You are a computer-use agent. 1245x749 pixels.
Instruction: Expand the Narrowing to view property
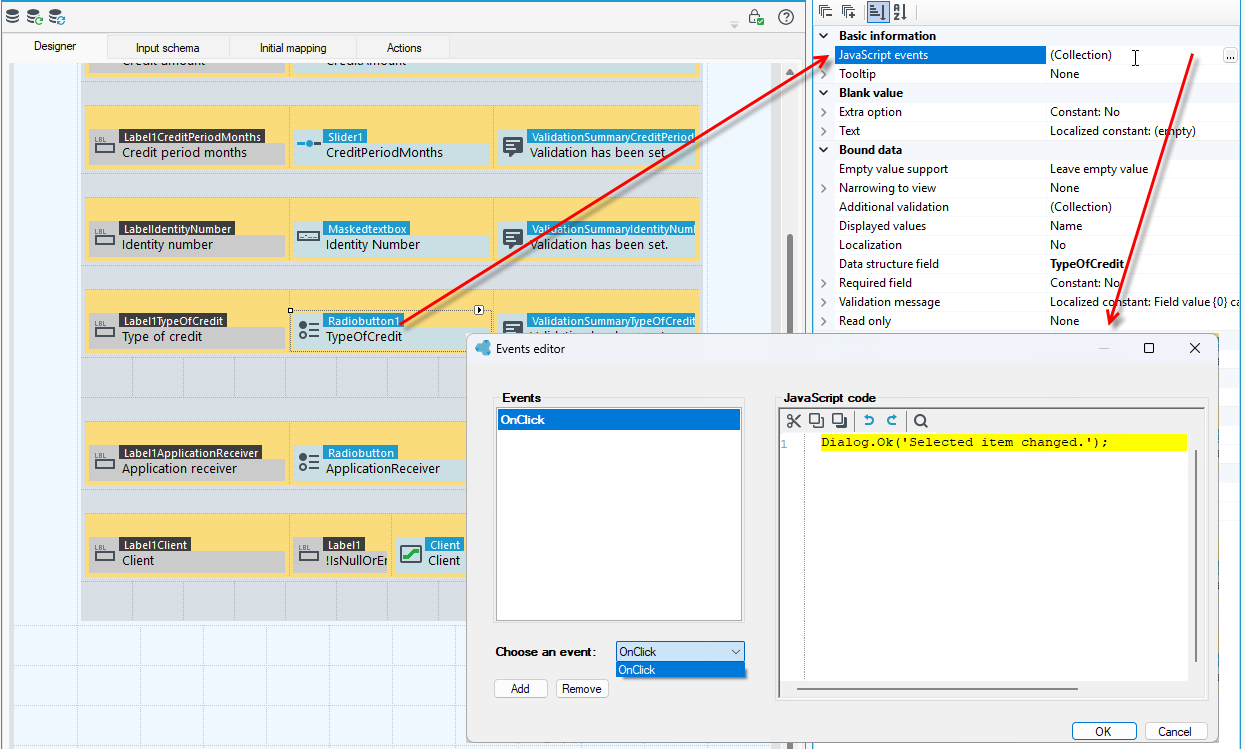(x=824, y=188)
